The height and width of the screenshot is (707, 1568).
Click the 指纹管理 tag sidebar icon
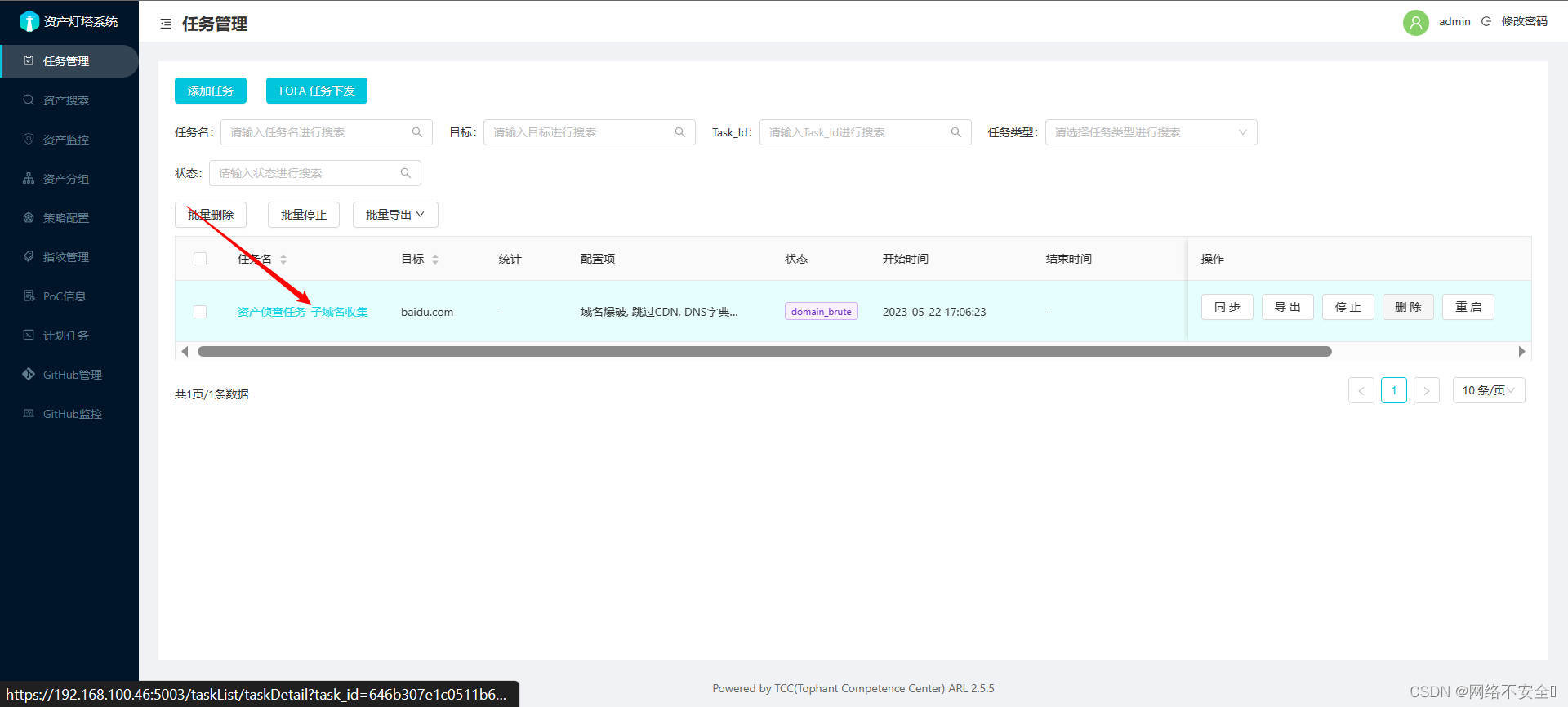pos(29,256)
